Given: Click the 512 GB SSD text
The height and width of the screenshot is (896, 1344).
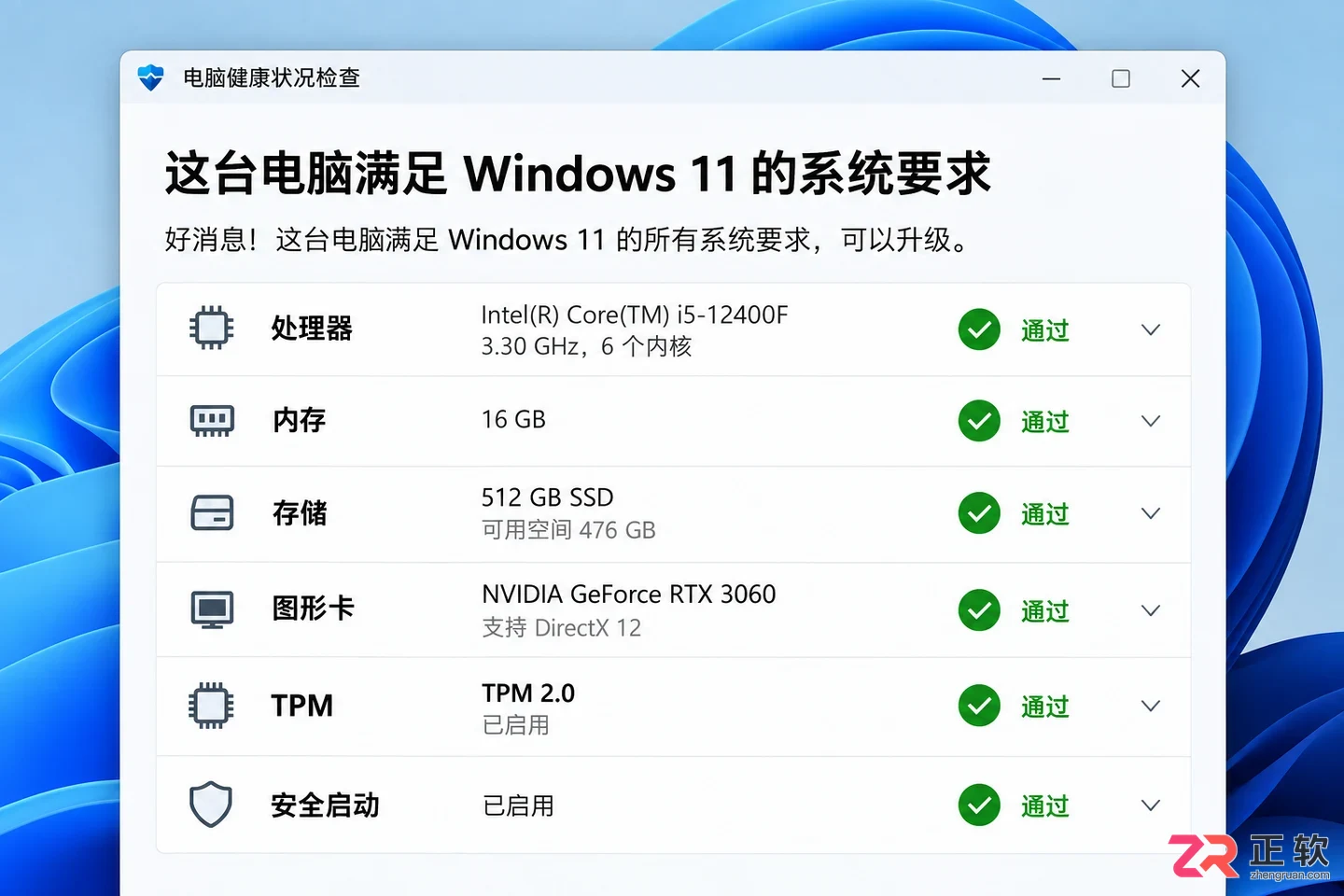Looking at the screenshot, I should click(548, 497).
